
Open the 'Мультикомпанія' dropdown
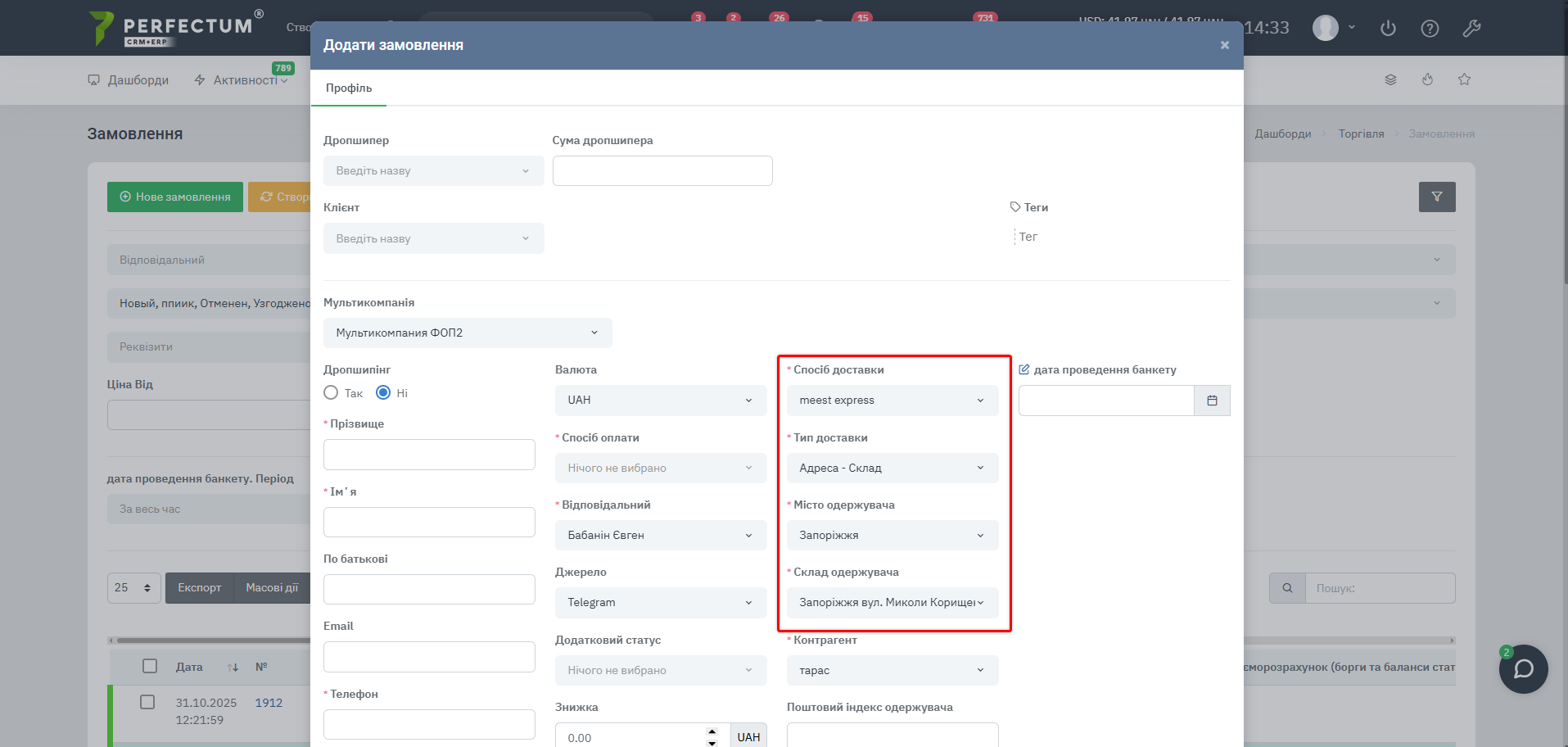(467, 333)
